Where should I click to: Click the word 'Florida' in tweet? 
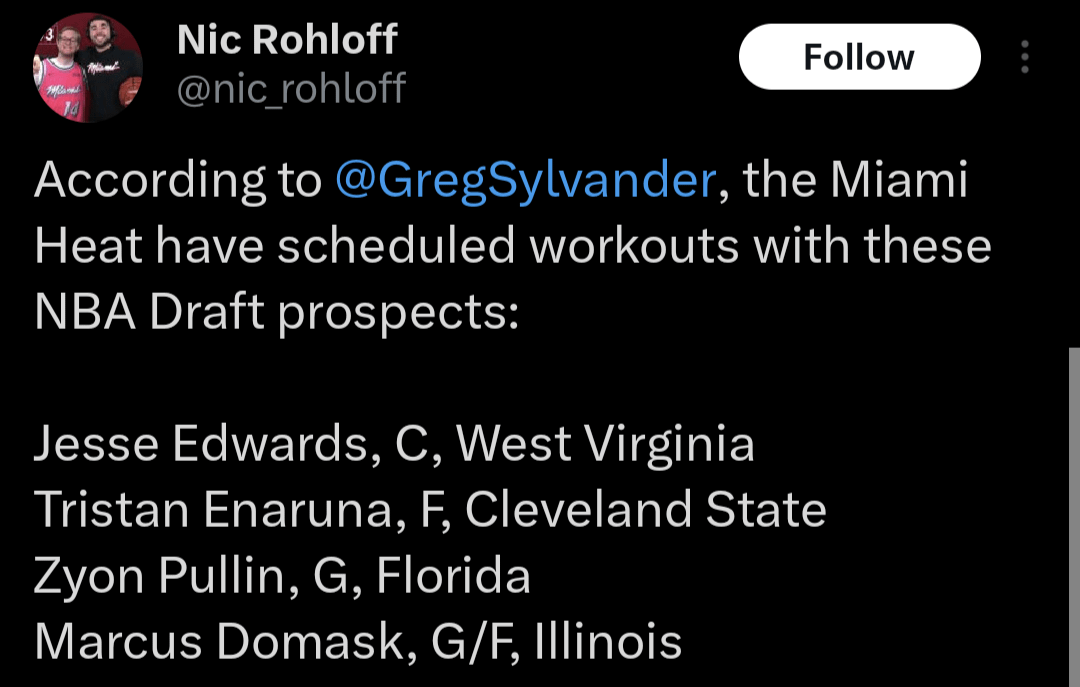(x=453, y=576)
